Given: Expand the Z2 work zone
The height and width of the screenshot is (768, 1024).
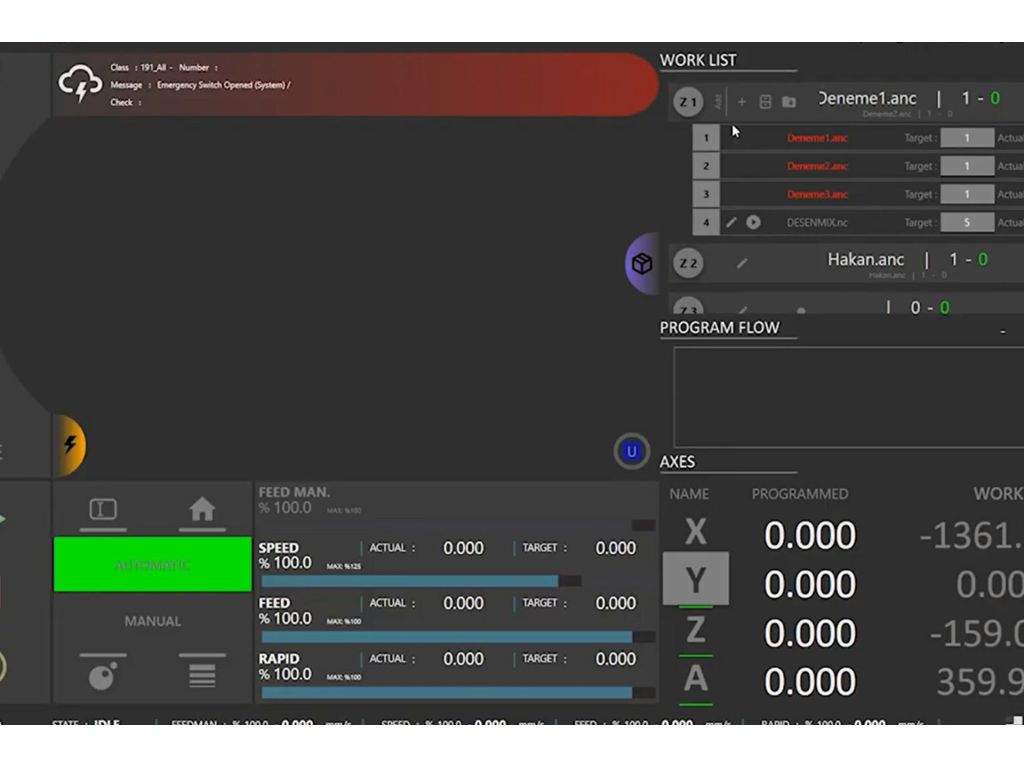Looking at the screenshot, I should [x=688, y=263].
